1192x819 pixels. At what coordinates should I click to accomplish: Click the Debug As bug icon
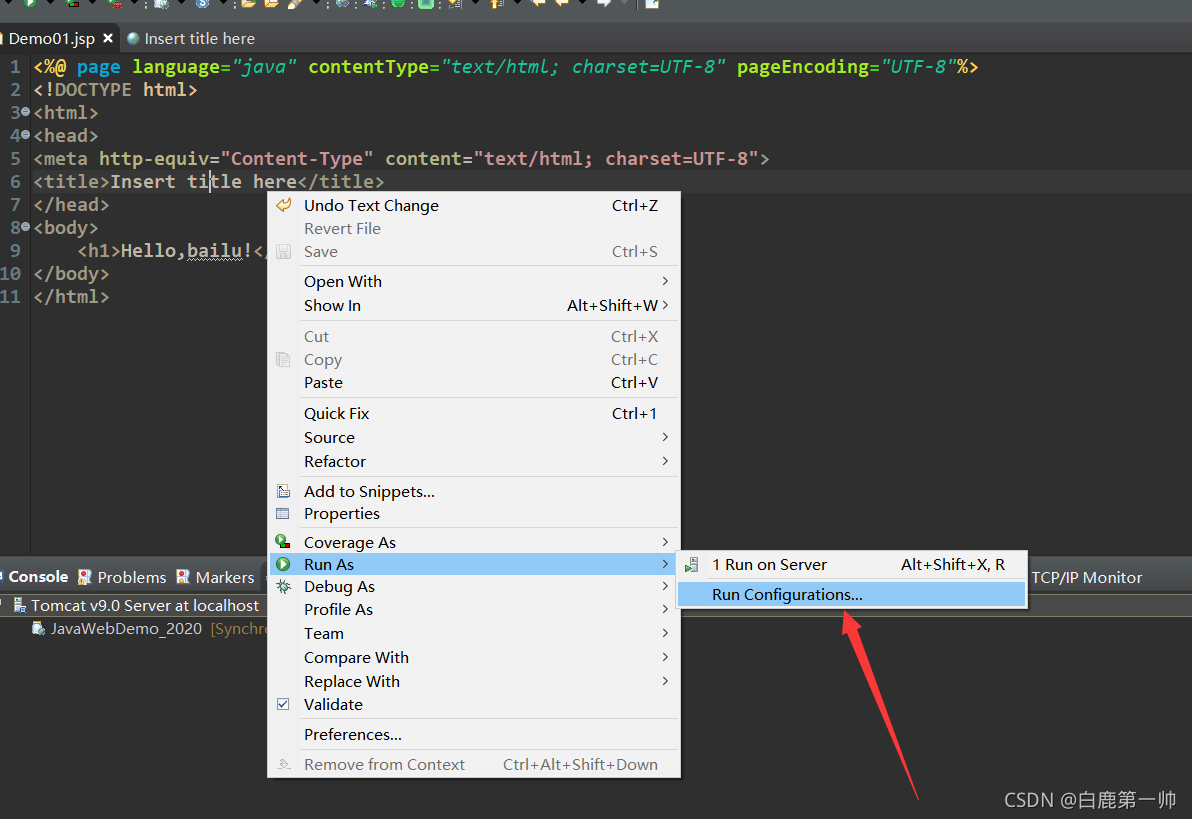(284, 587)
